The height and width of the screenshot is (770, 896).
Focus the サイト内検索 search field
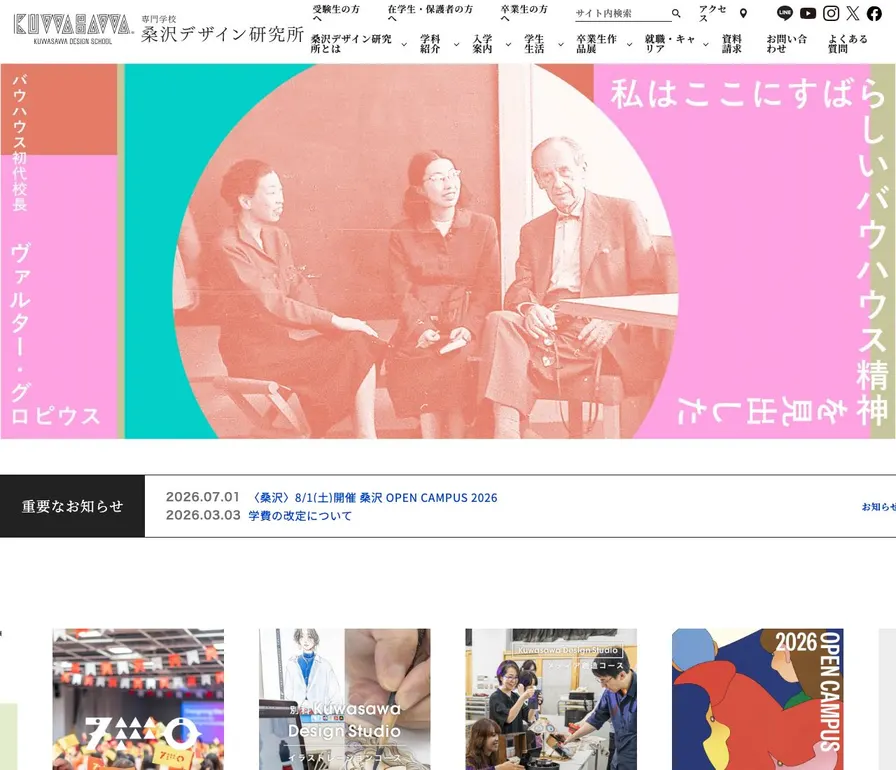pos(622,13)
